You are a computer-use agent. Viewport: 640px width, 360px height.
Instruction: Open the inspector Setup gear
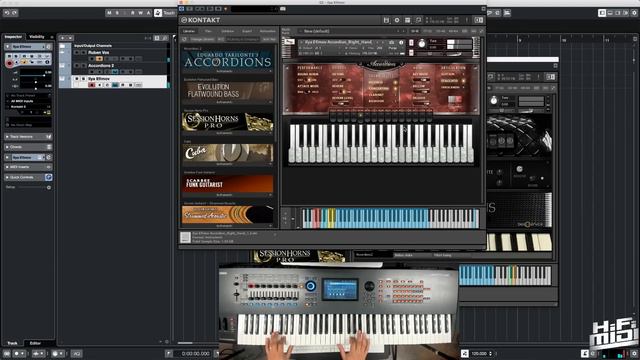point(49,187)
